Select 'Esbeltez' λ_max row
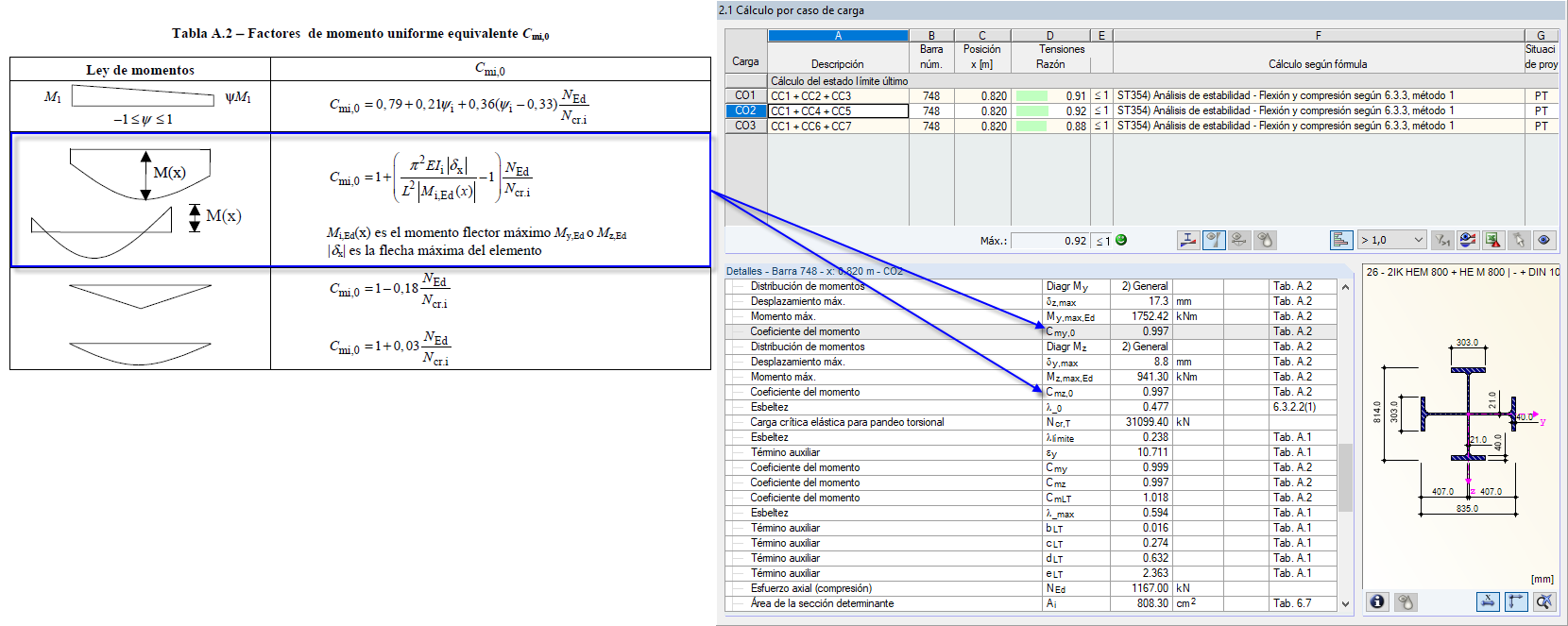This screenshot has width=1568, height=626. (1031, 513)
